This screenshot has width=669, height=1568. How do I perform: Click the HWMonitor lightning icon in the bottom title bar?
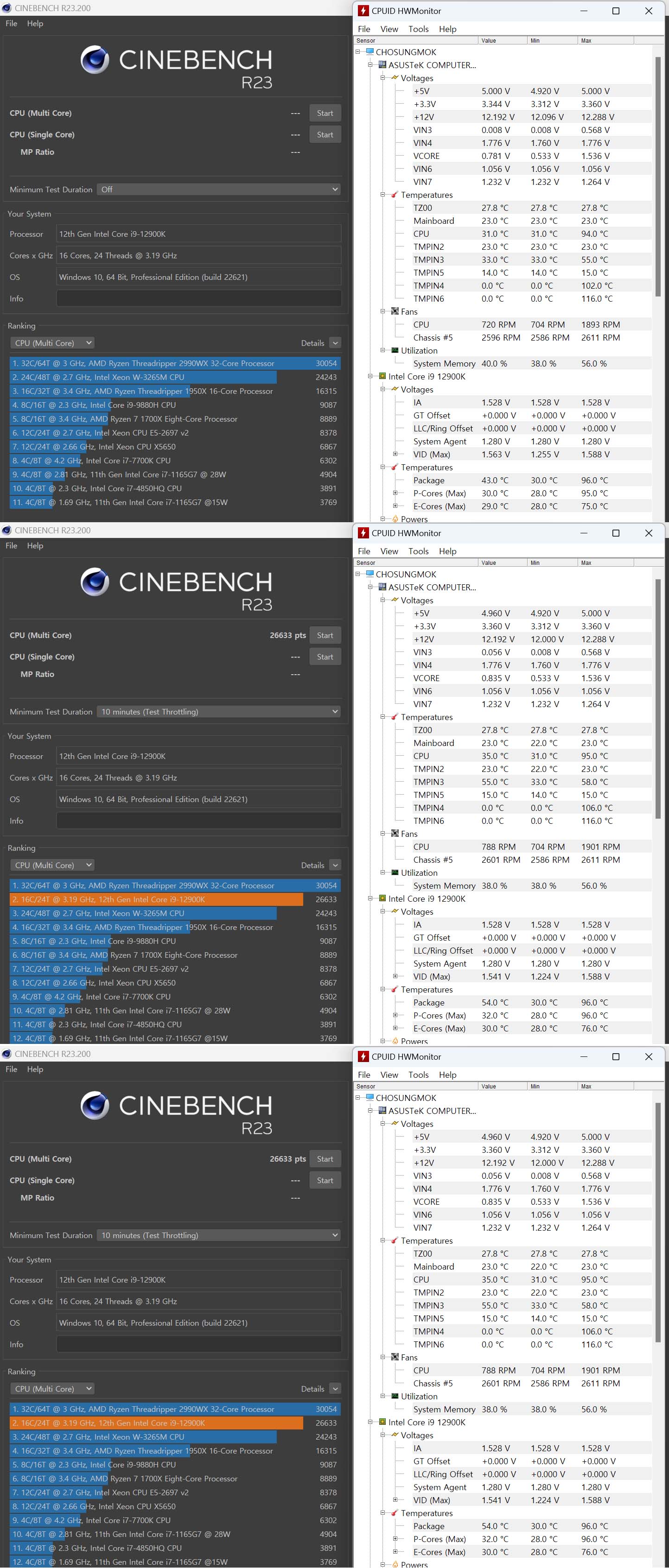tap(363, 1056)
